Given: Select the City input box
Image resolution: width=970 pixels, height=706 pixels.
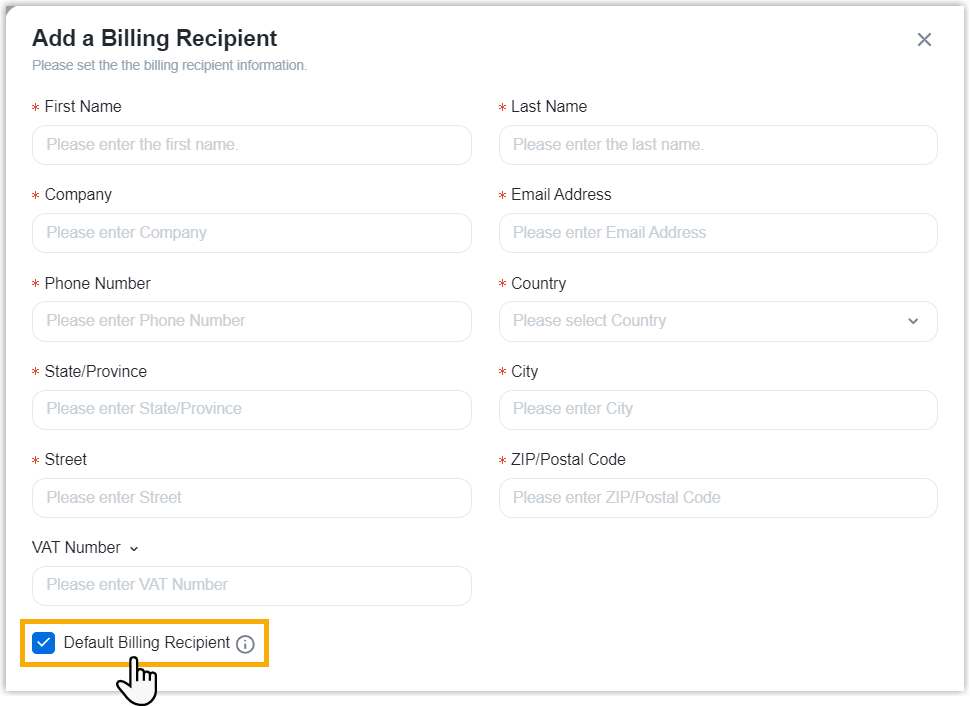Looking at the screenshot, I should point(717,409).
